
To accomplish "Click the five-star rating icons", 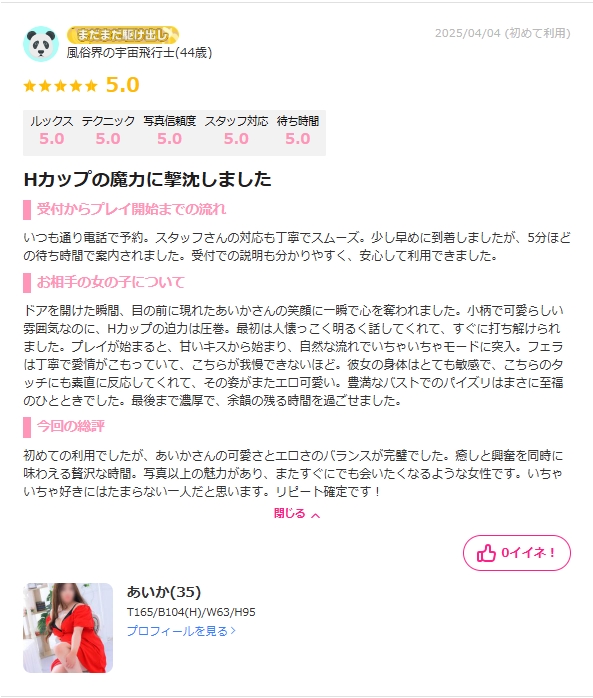I will [60, 85].
